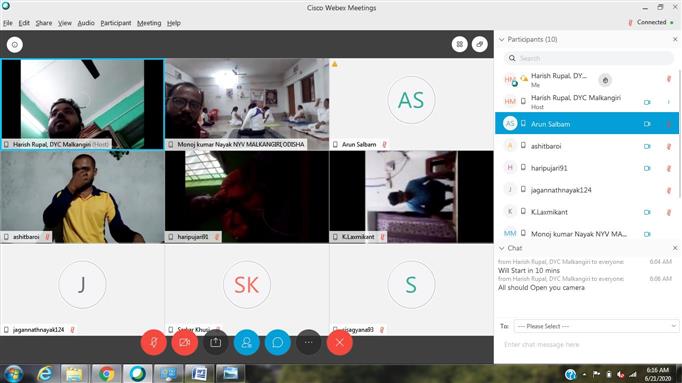682x383 pixels.
Task: Click the link icon beside the layout button
Action: (x=480, y=44)
